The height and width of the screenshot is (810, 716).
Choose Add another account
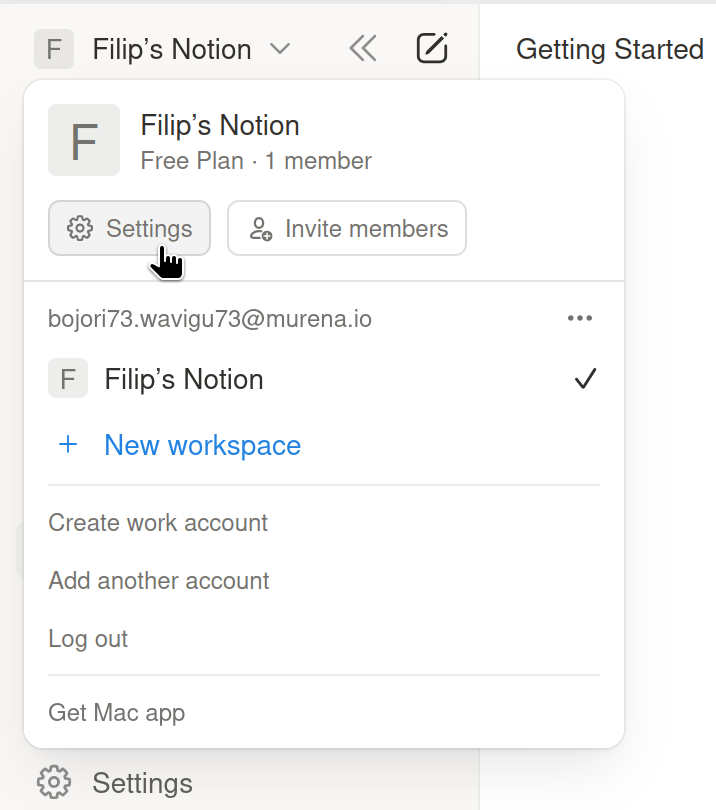pos(159,581)
